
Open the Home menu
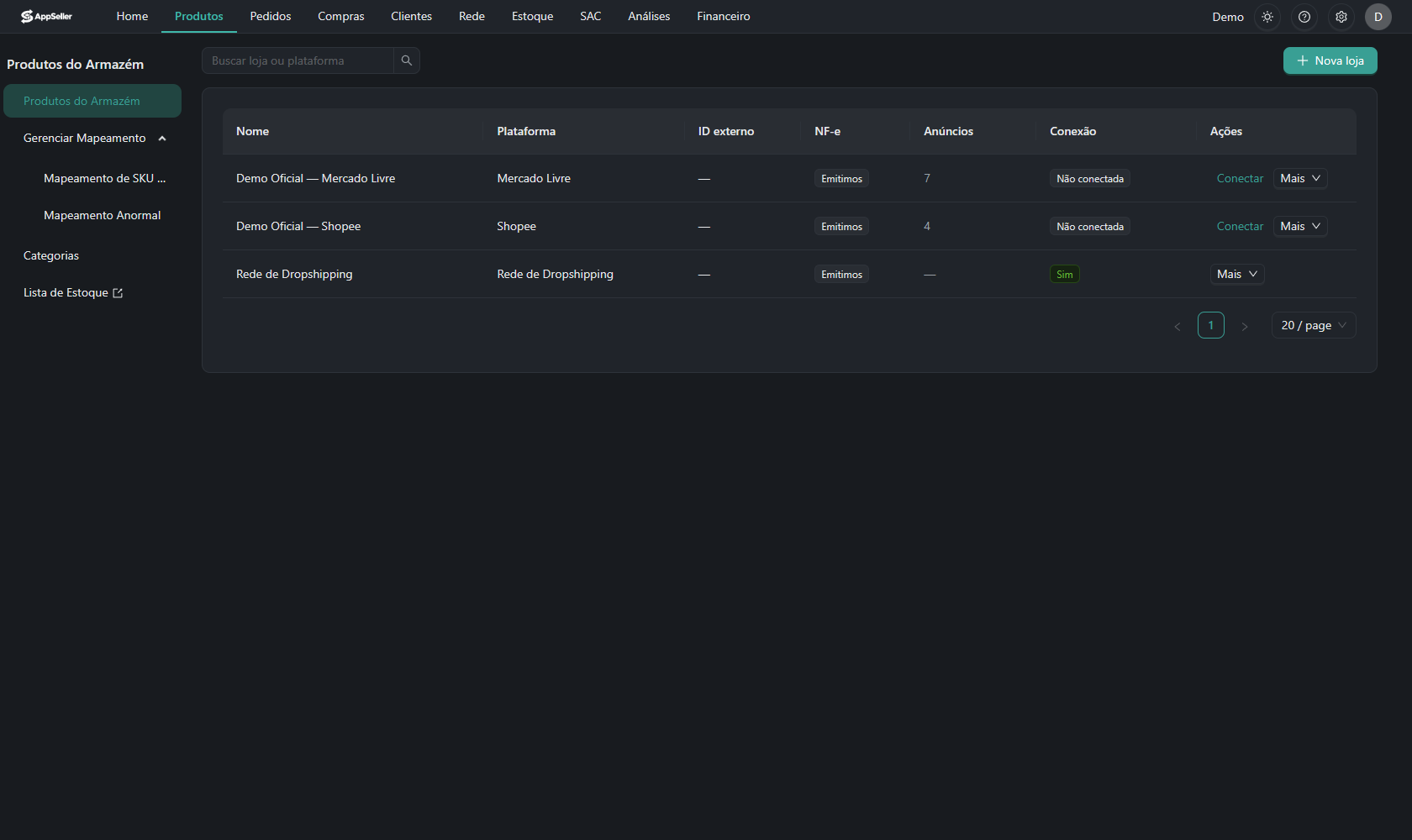coord(132,16)
